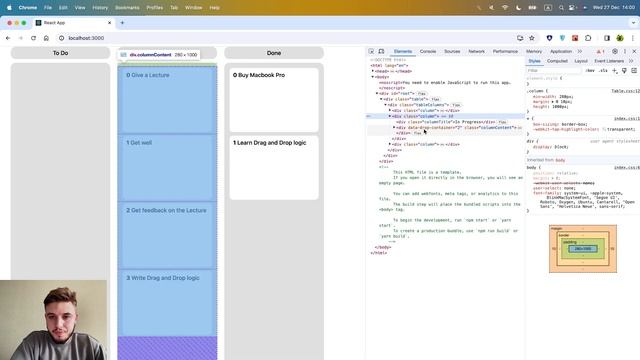Close the React App tab
The image size is (640, 360).
coord(109,23)
